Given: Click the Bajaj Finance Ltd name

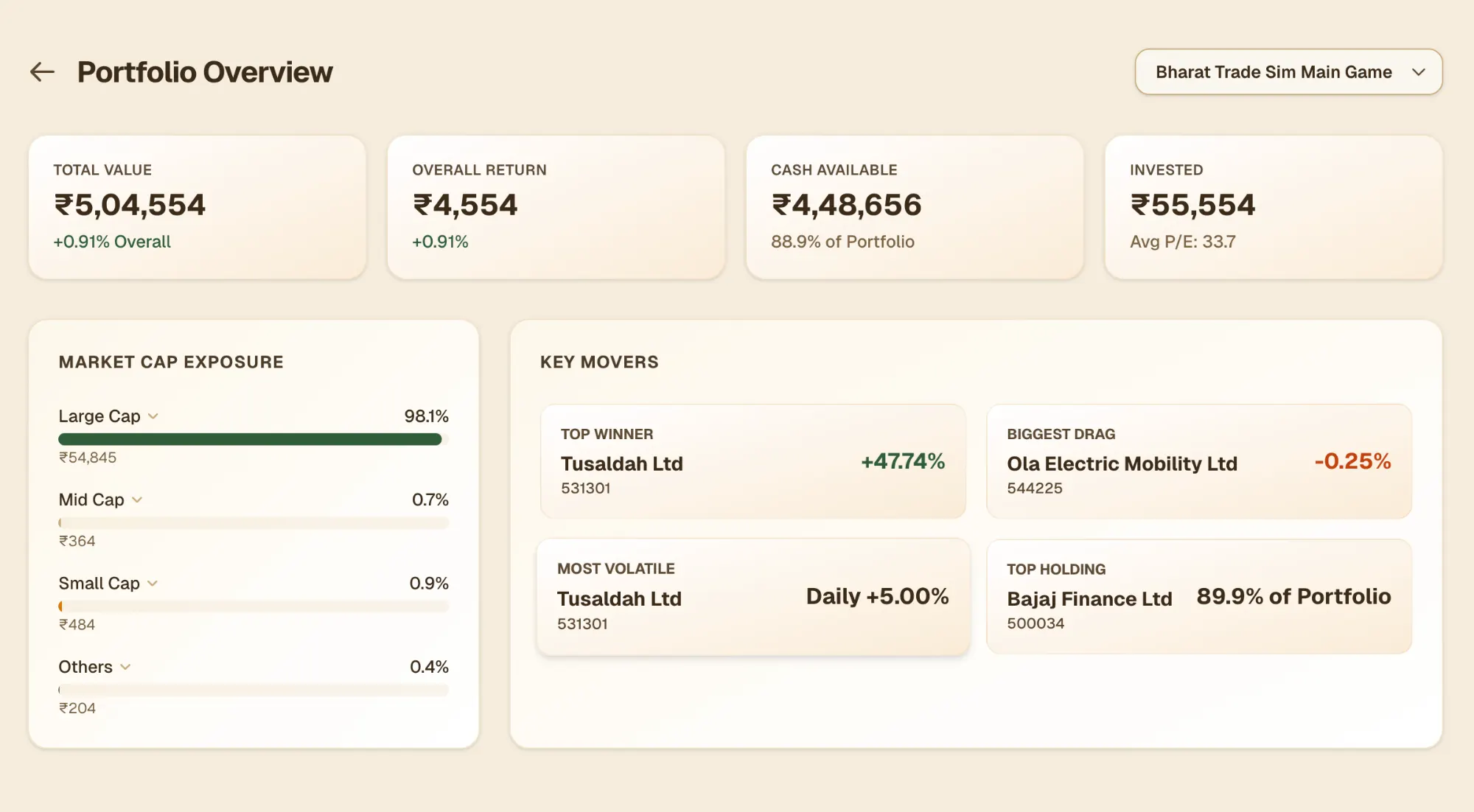Looking at the screenshot, I should (1089, 599).
